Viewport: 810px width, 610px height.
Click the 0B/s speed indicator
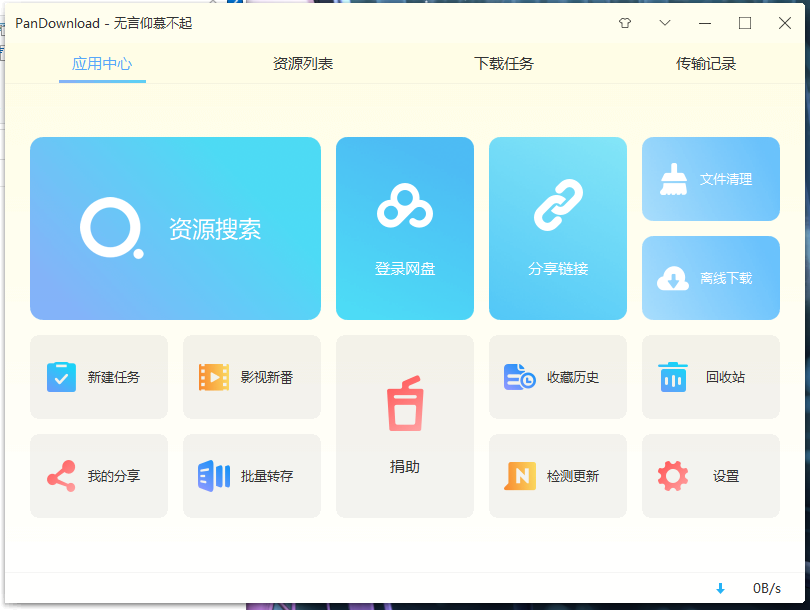click(x=767, y=588)
